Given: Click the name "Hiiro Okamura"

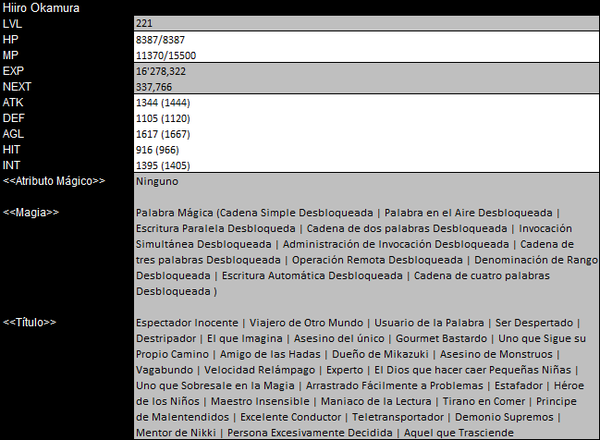Looking at the screenshot, I should pyautogui.click(x=41, y=8).
